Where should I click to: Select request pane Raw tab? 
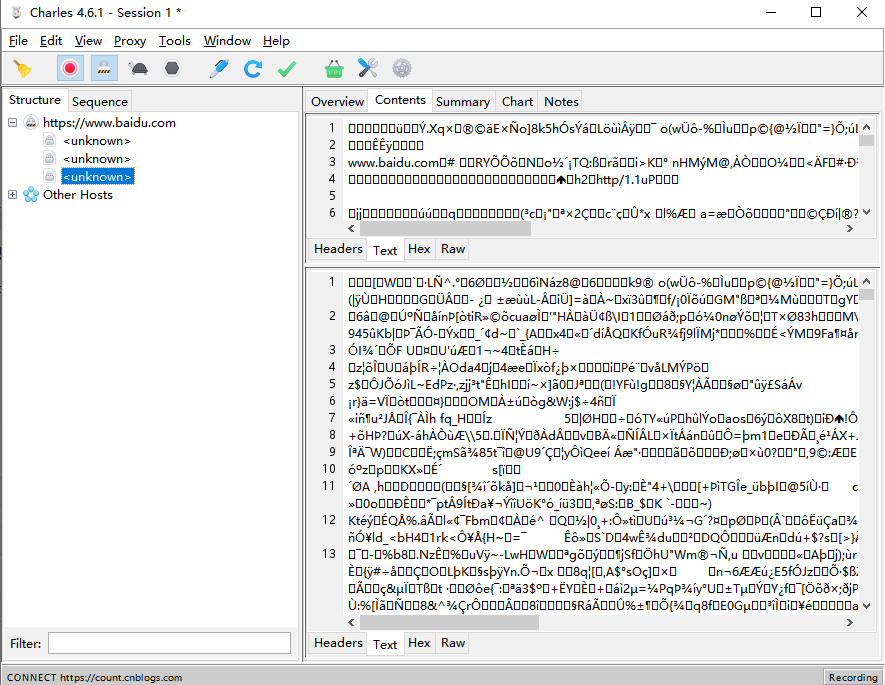pyautogui.click(x=453, y=249)
